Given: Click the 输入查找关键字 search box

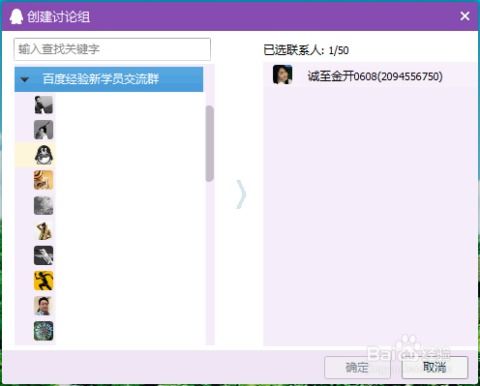Looking at the screenshot, I should click(112, 49).
